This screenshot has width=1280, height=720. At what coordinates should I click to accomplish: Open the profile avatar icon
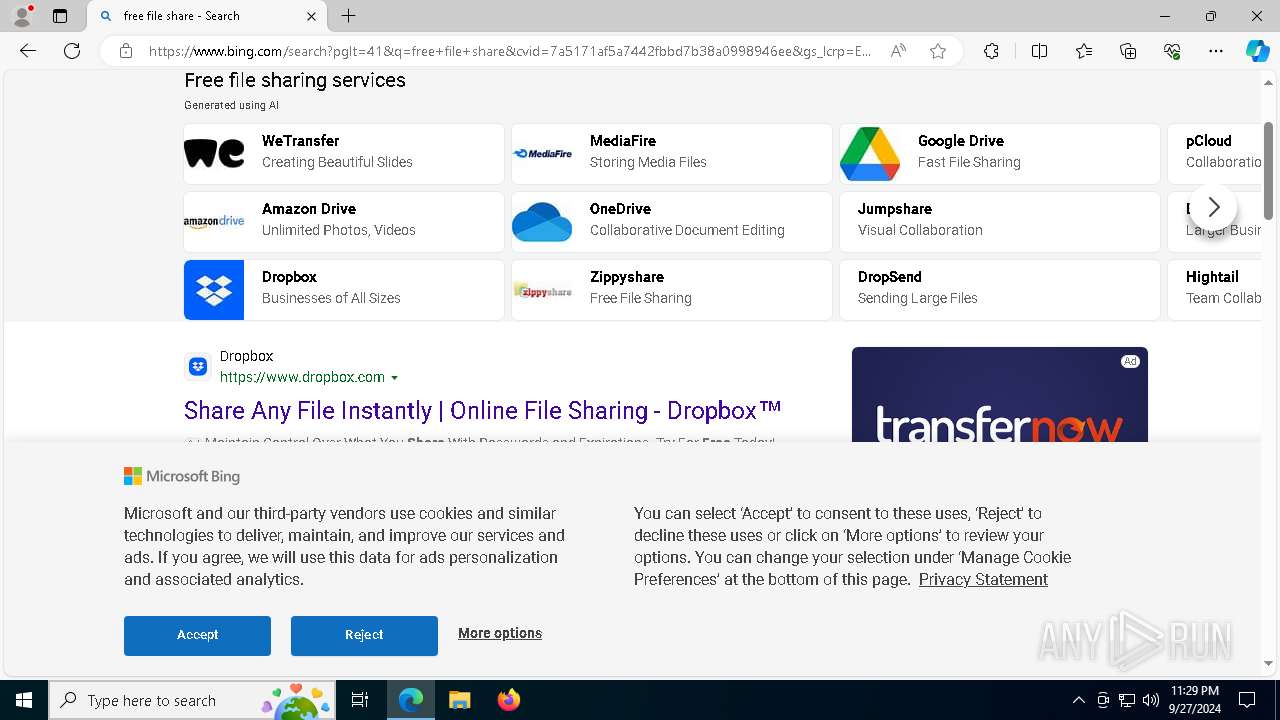coord(22,16)
